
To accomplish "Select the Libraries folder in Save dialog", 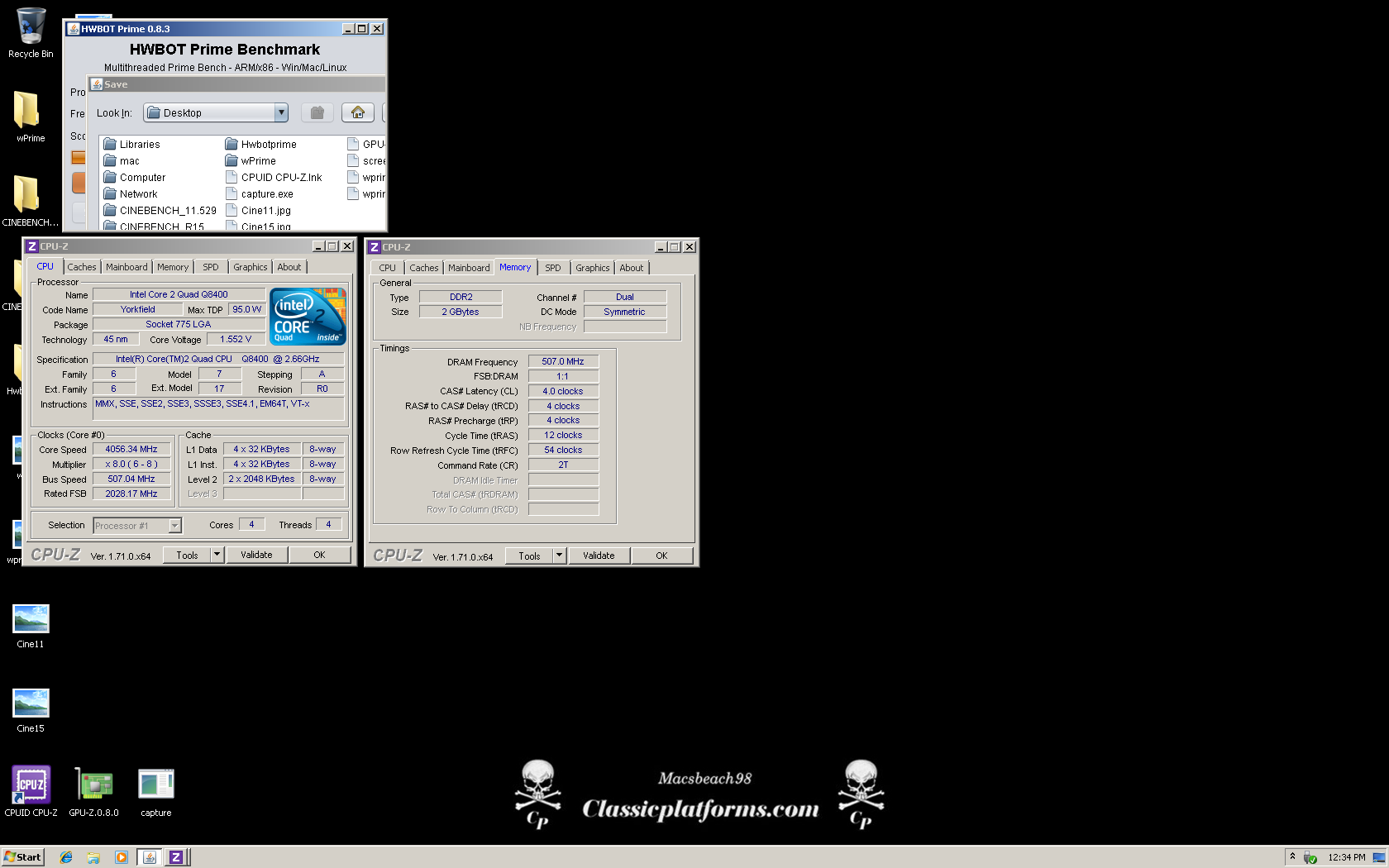I will coord(131,144).
